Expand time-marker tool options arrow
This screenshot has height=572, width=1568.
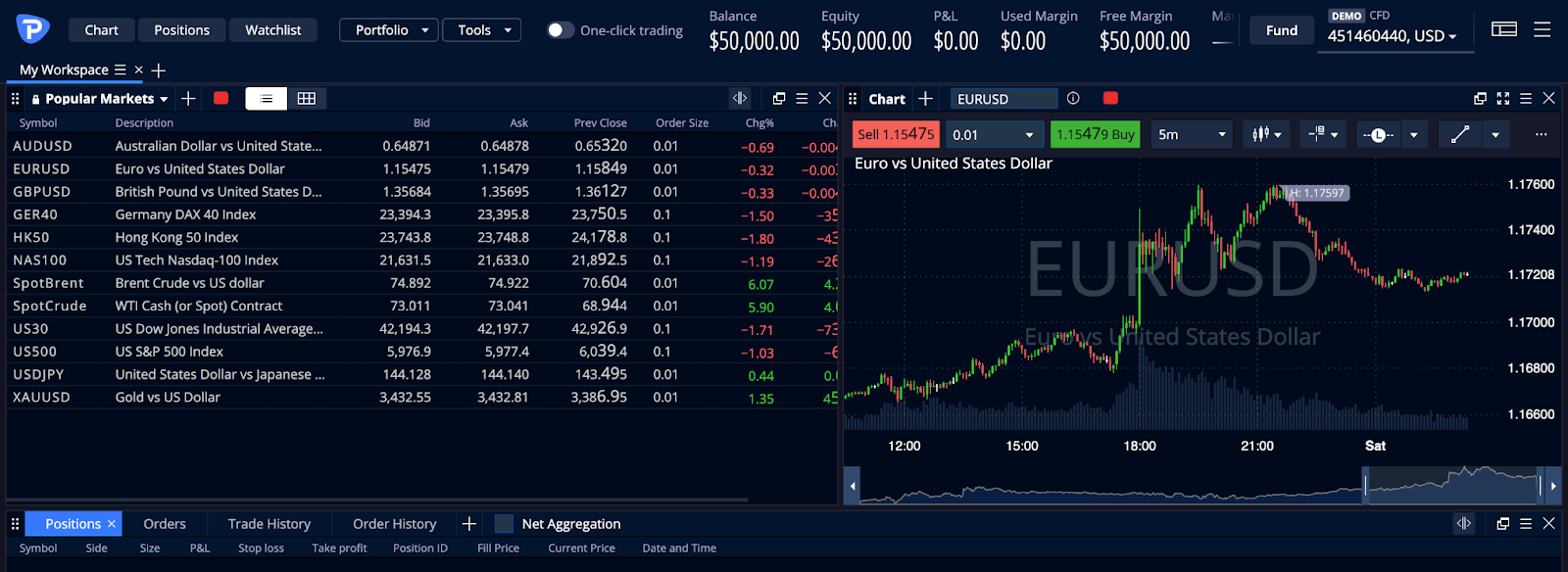(1413, 134)
